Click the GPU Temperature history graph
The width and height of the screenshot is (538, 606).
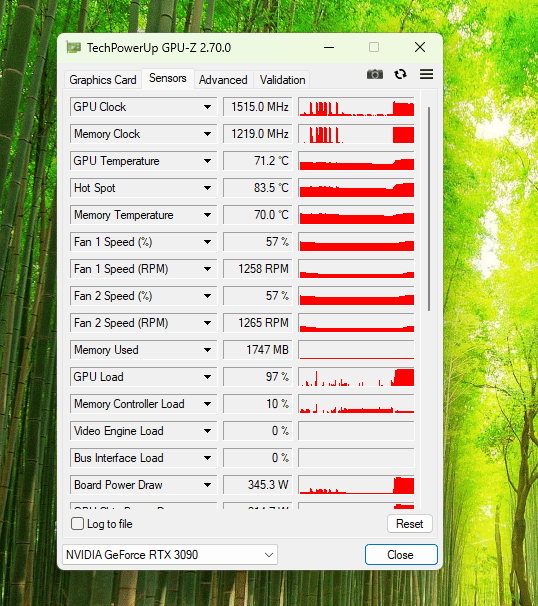click(356, 161)
